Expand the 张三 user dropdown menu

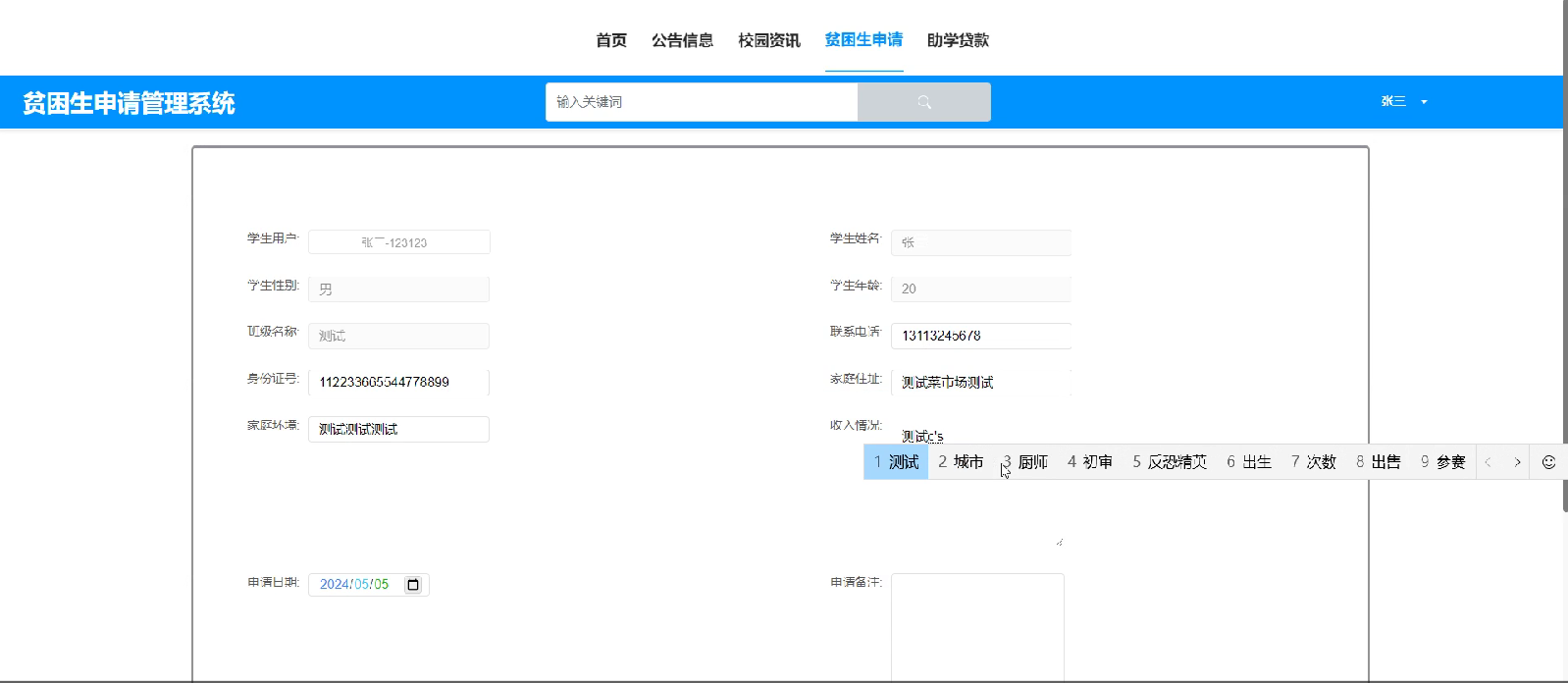(x=1404, y=102)
